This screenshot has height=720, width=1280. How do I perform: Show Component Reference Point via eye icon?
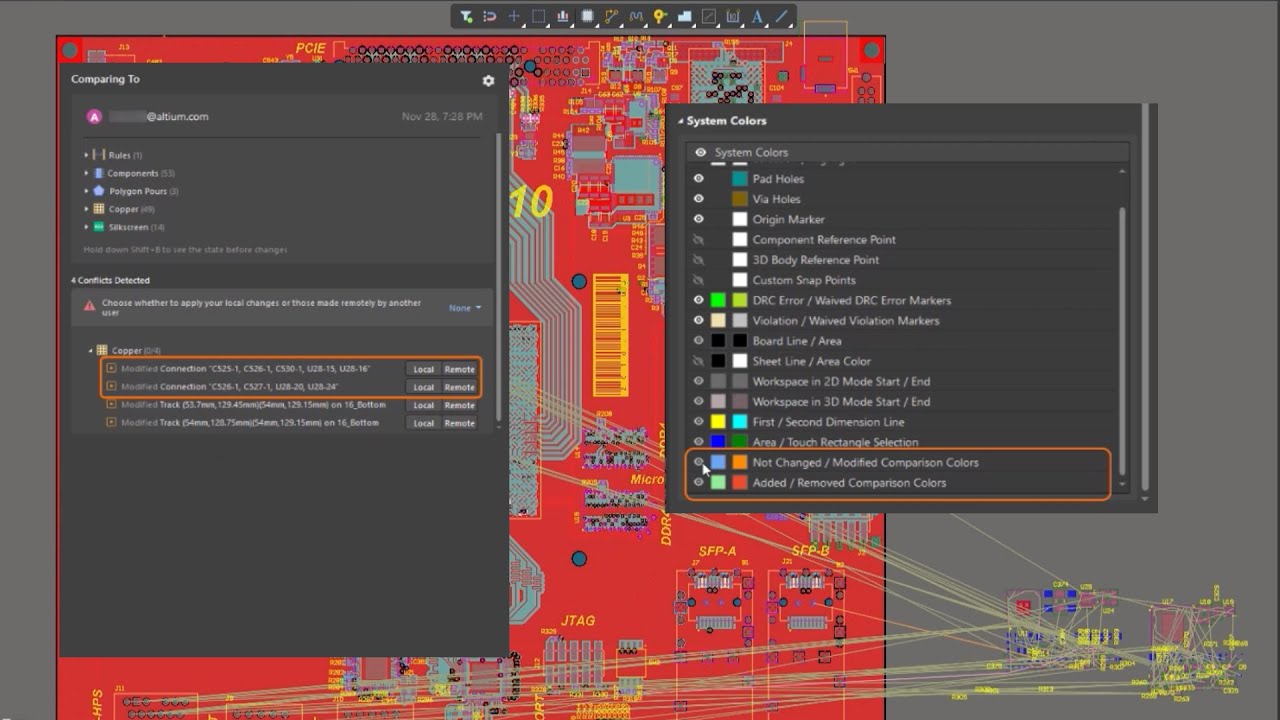[x=699, y=240]
